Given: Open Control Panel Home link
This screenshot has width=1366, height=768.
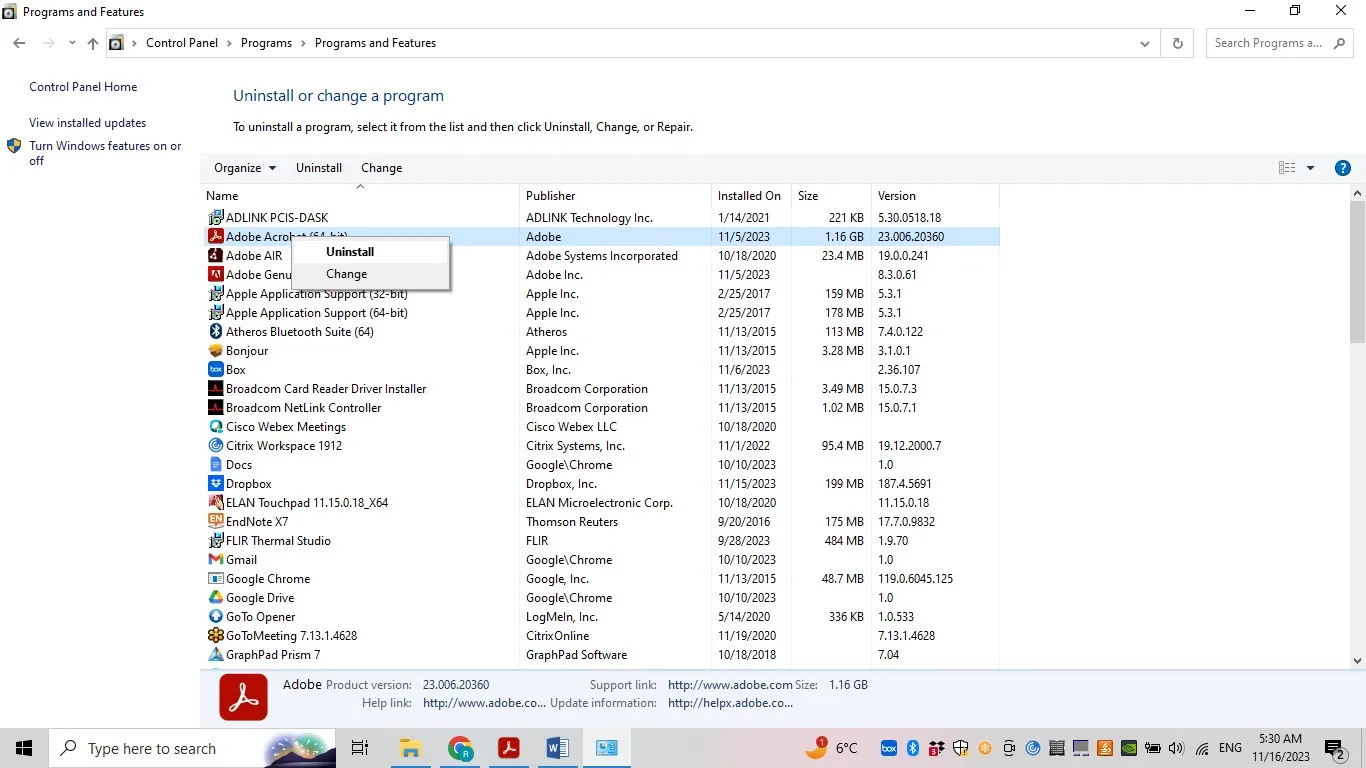Looking at the screenshot, I should (x=83, y=87).
